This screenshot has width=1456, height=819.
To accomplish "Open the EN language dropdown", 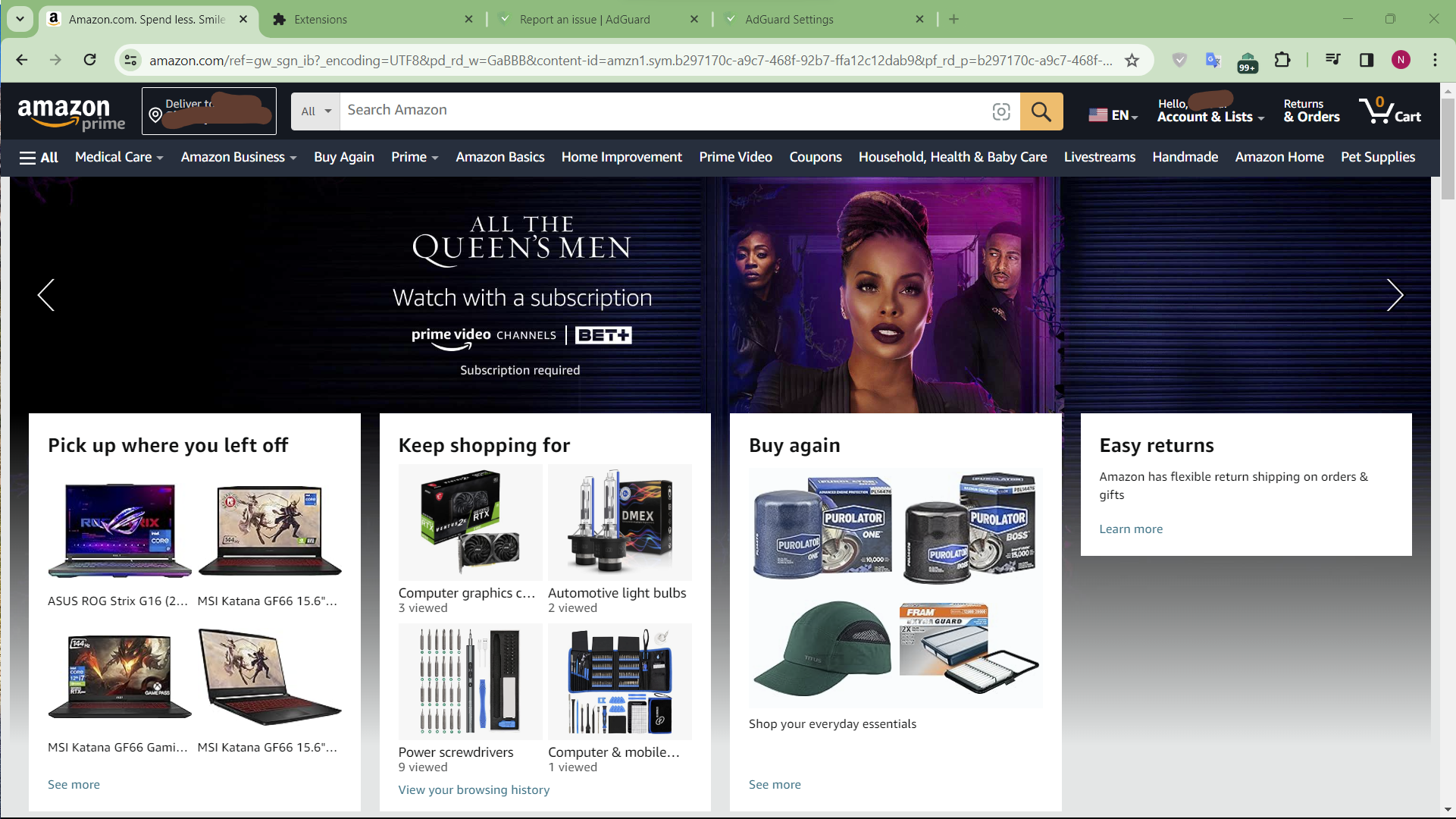I will click(1113, 115).
